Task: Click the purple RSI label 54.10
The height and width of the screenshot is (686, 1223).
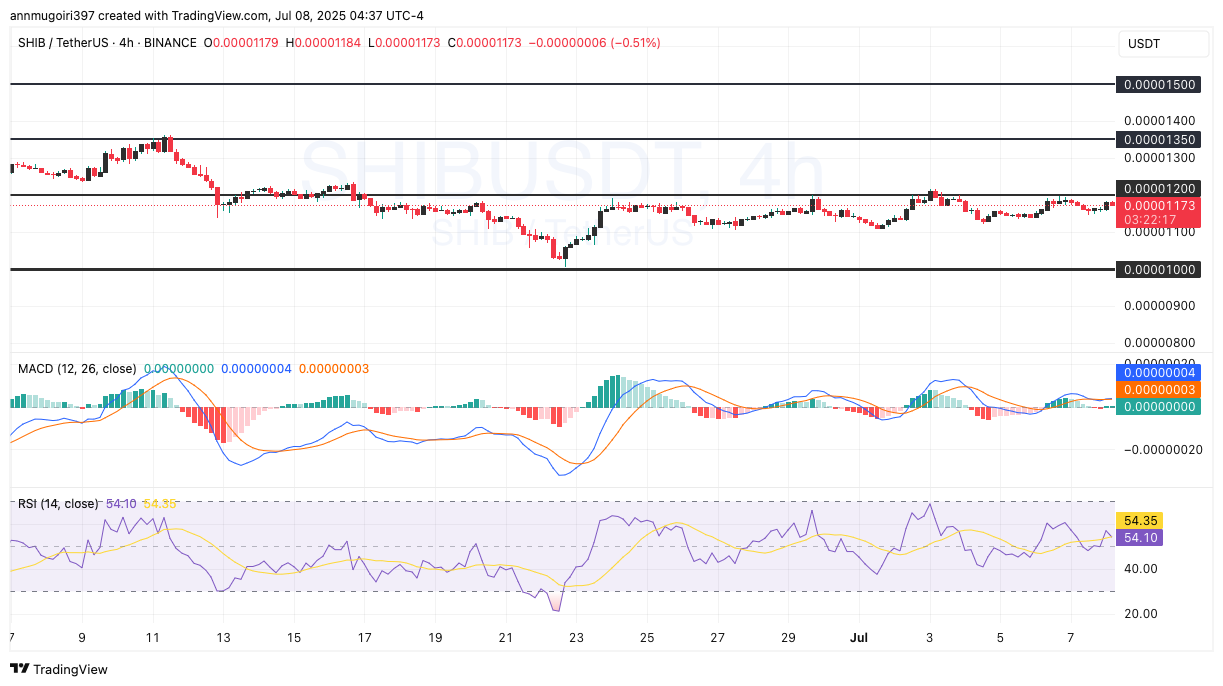Action: point(1140,537)
